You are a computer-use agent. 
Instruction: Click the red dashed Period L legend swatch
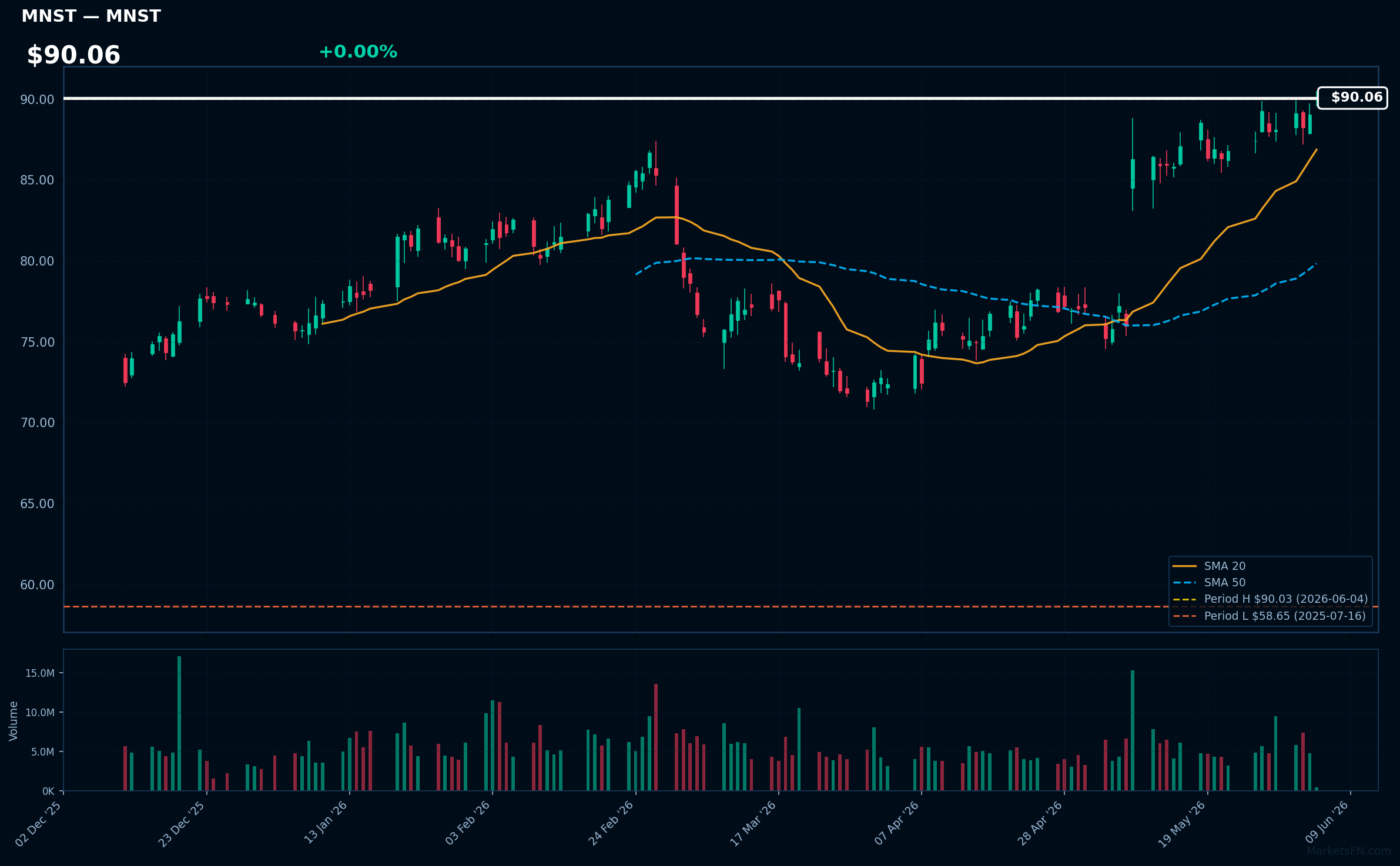(x=1184, y=616)
